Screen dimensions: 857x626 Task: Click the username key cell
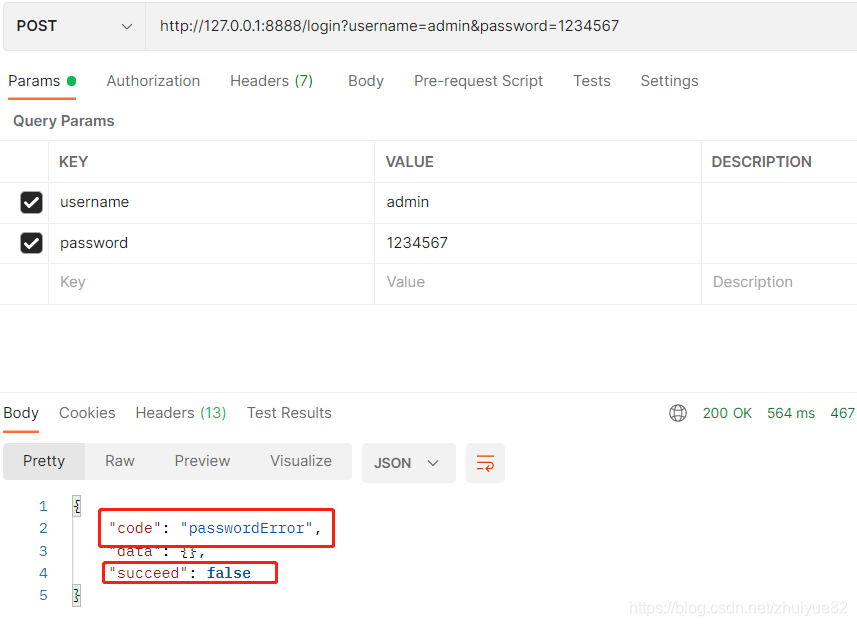click(x=212, y=202)
